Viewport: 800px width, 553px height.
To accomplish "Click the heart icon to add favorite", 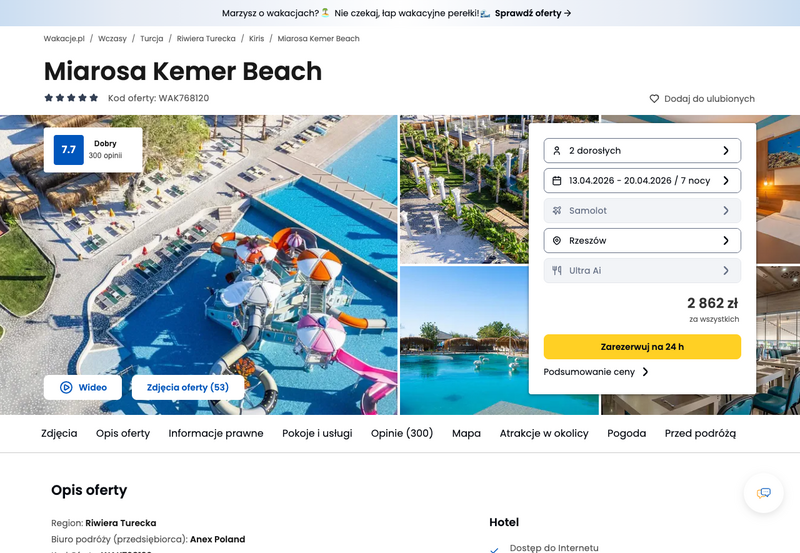I will coord(654,98).
